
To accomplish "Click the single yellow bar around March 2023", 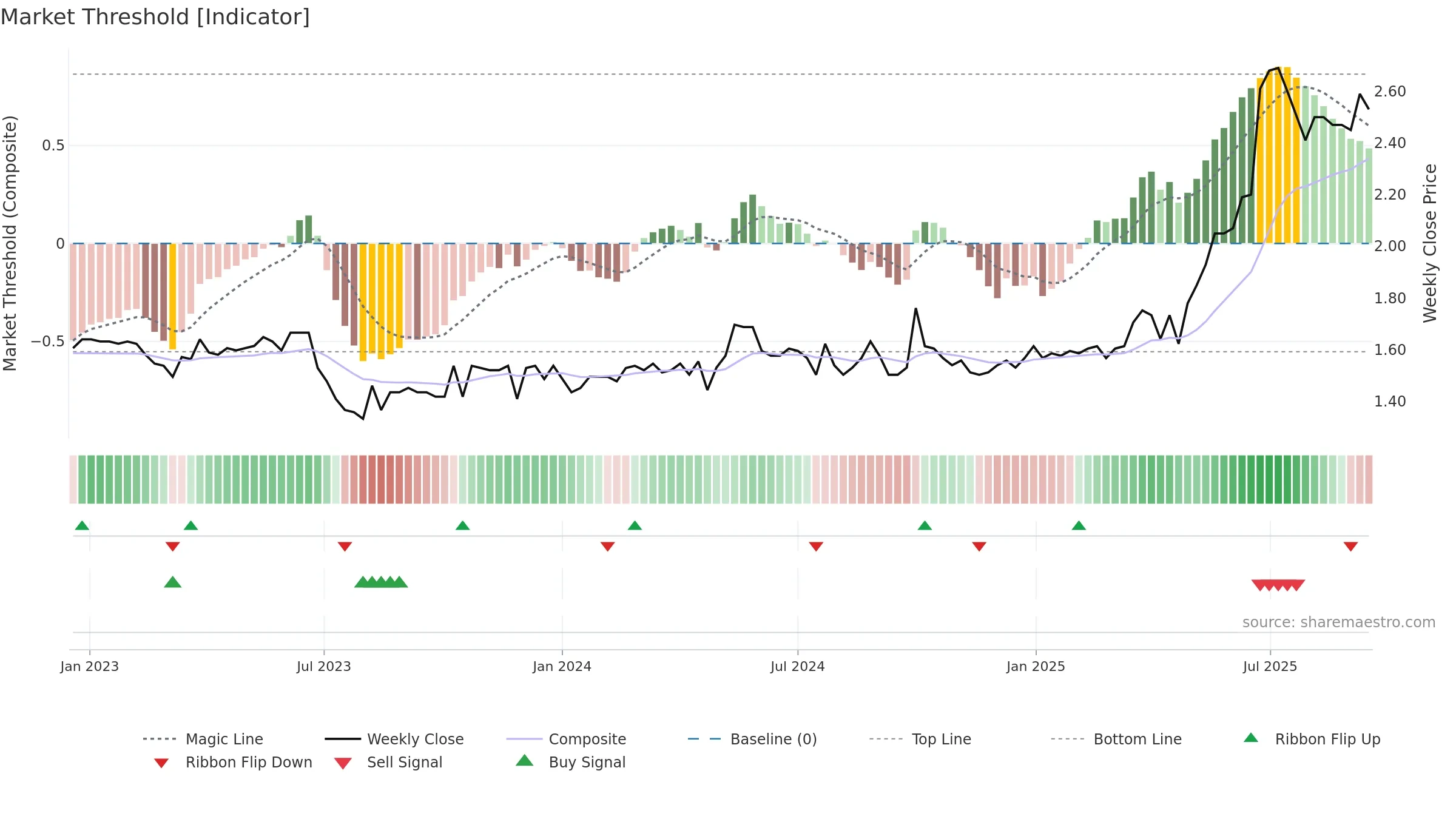I will pyautogui.click(x=172, y=296).
